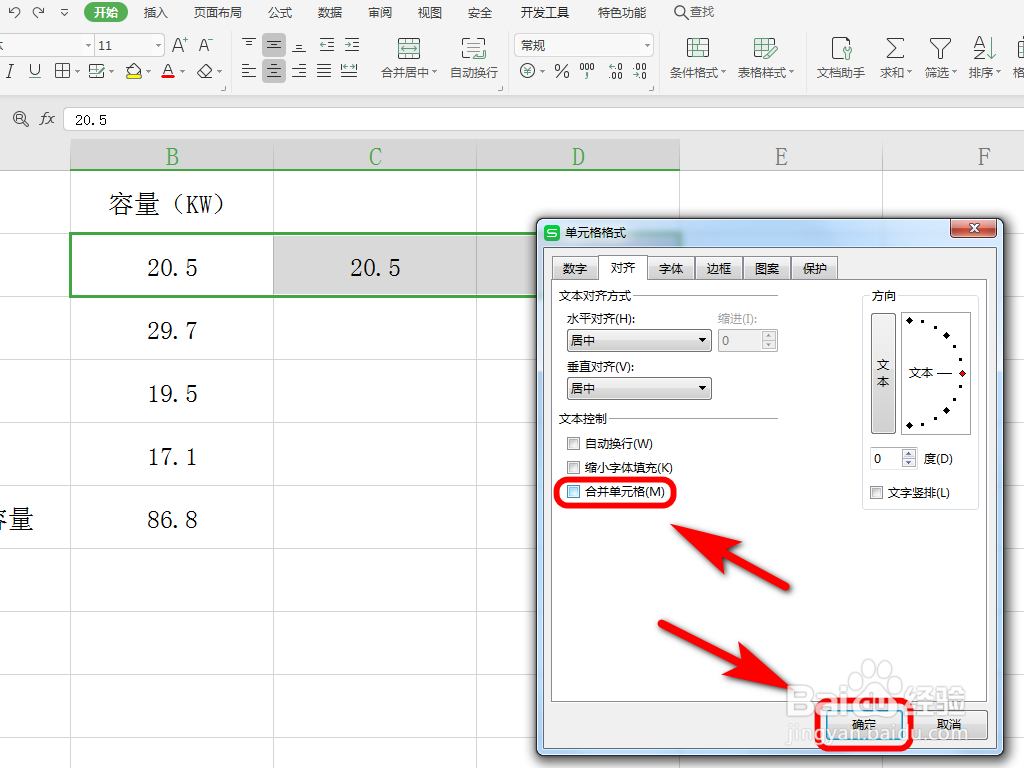
Task: Switch to the 边框 tab in dialog
Action: (718, 268)
